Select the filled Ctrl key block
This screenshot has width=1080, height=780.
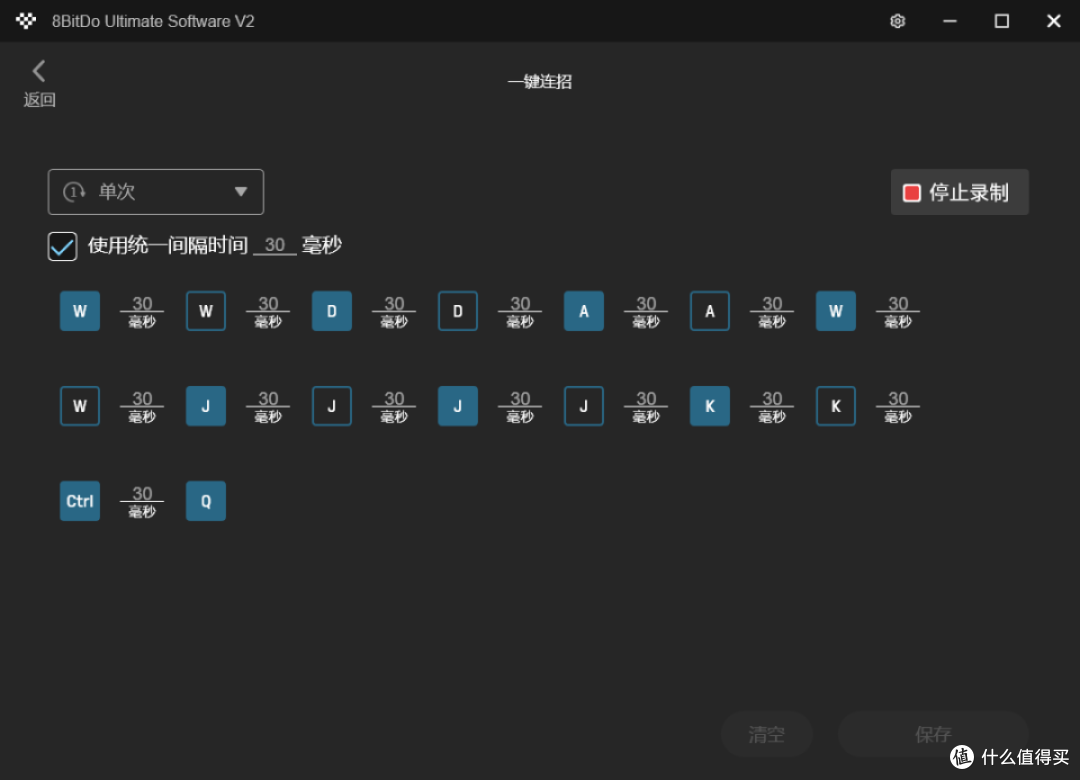[x=80, y=501]
